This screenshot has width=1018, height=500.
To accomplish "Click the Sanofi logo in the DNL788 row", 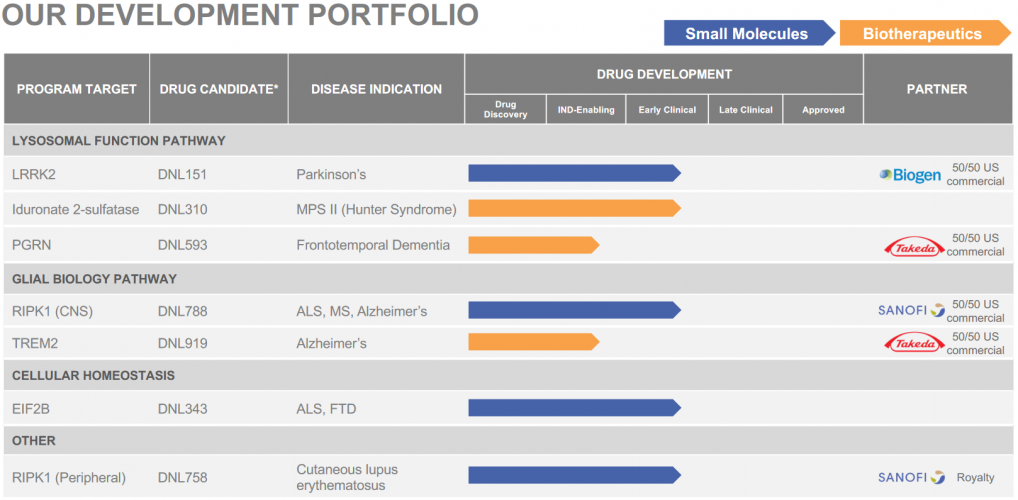I will 911,311.
